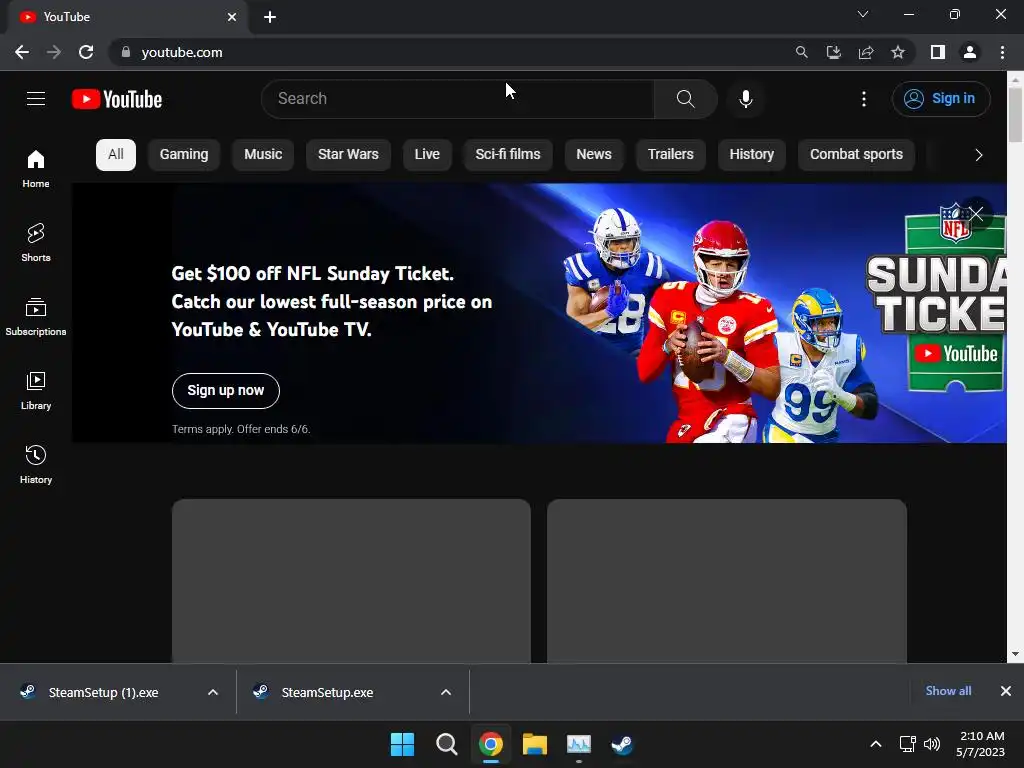This screenshot has height=768, width=1024.
Task: Go to Home in the sidebar
Action: point(36,168)
